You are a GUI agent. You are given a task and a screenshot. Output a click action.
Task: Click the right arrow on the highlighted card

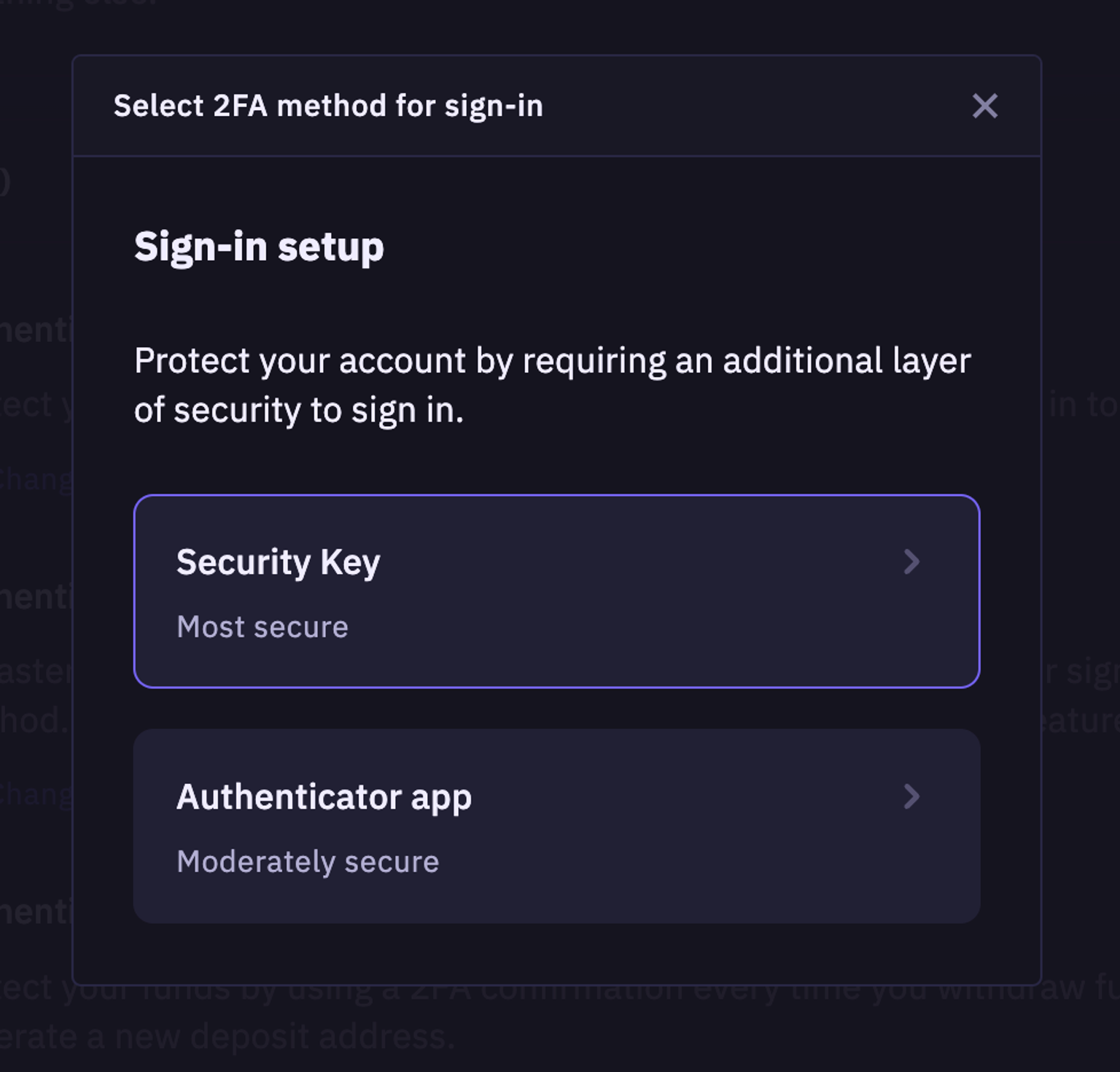click(913, 562)
